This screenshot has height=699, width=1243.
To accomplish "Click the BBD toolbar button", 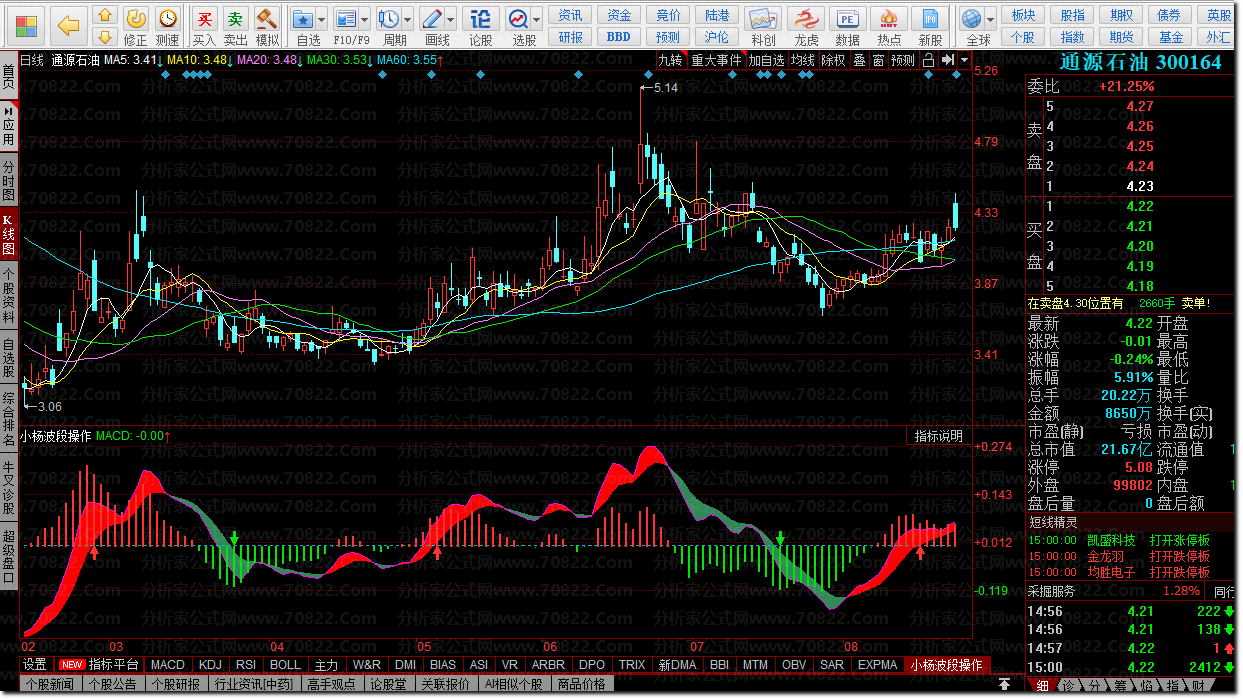I will (619, 37).
